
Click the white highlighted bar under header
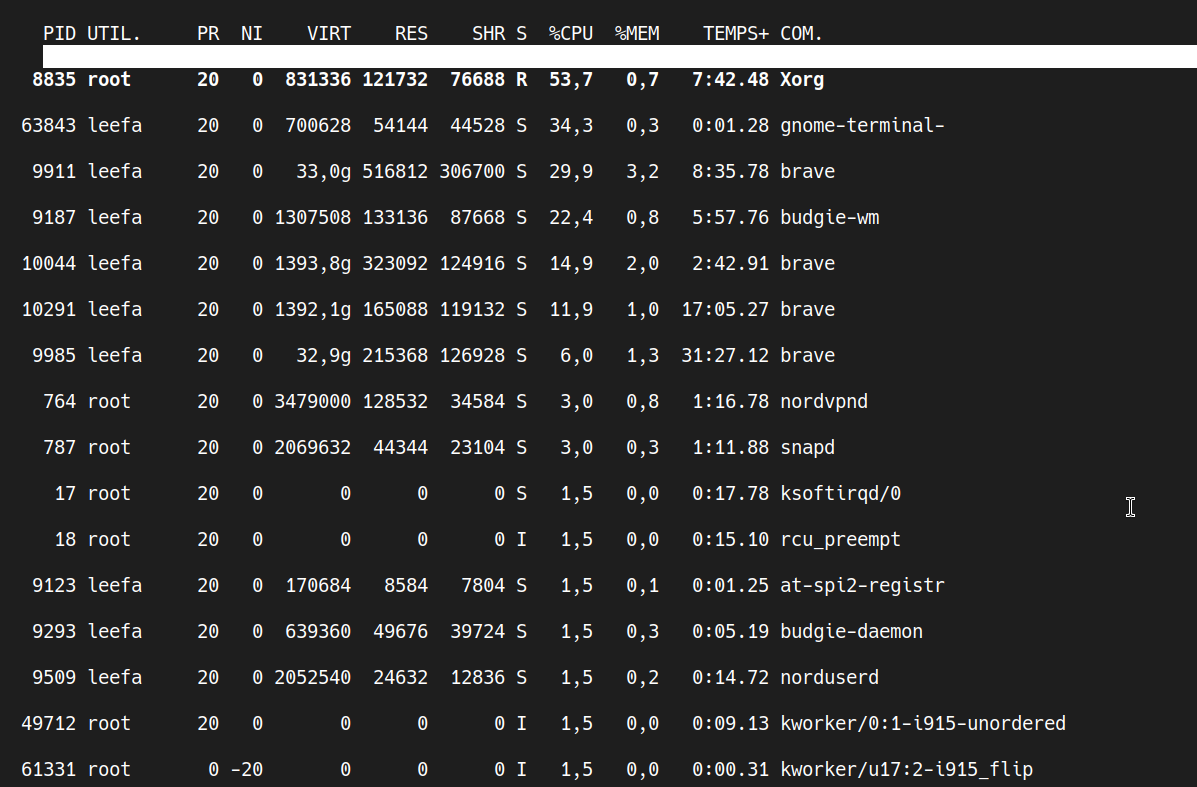click(620, 56)
